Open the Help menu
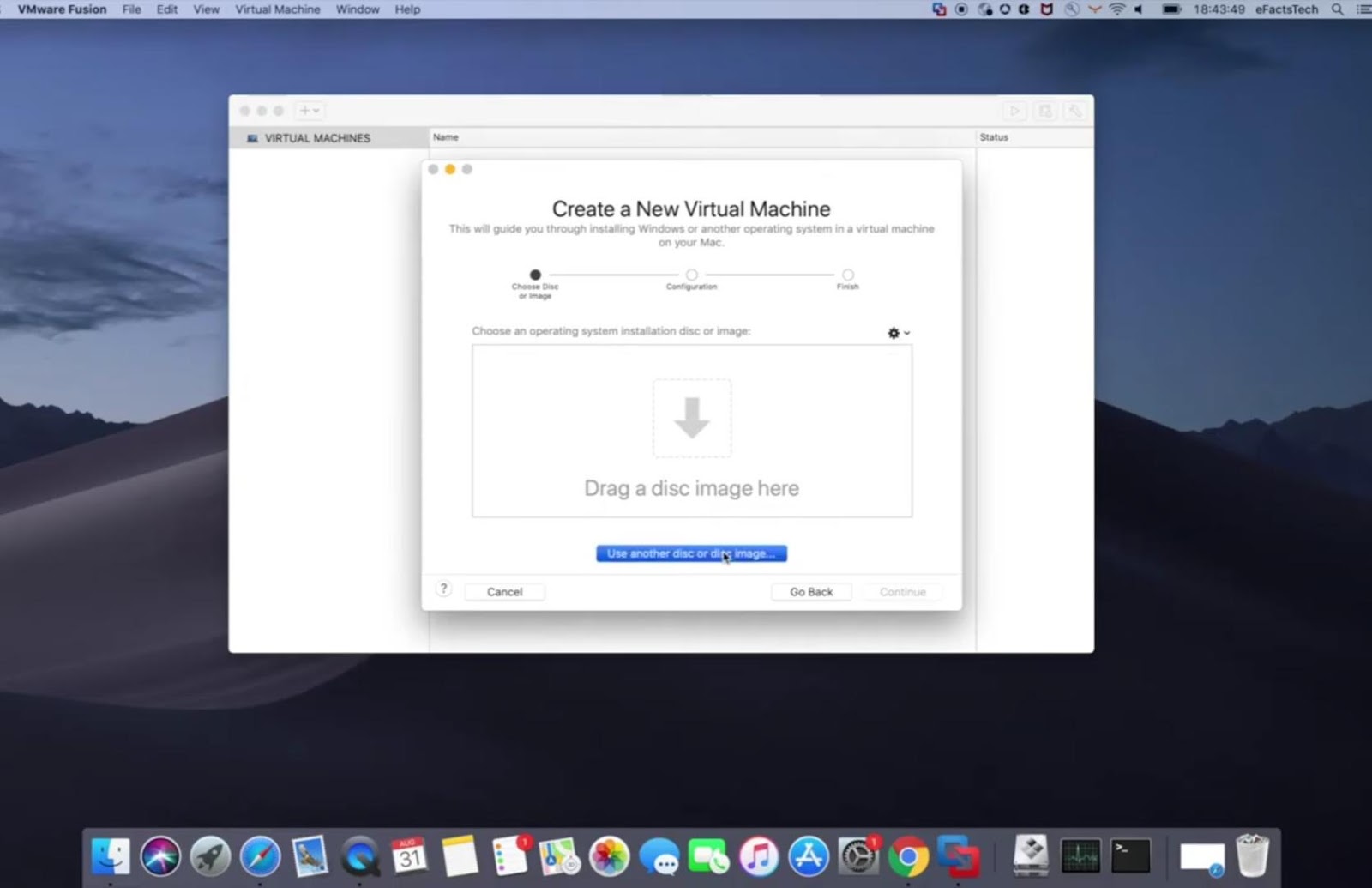This screenshot has width=1372, height=888. [x=407, y=9]
